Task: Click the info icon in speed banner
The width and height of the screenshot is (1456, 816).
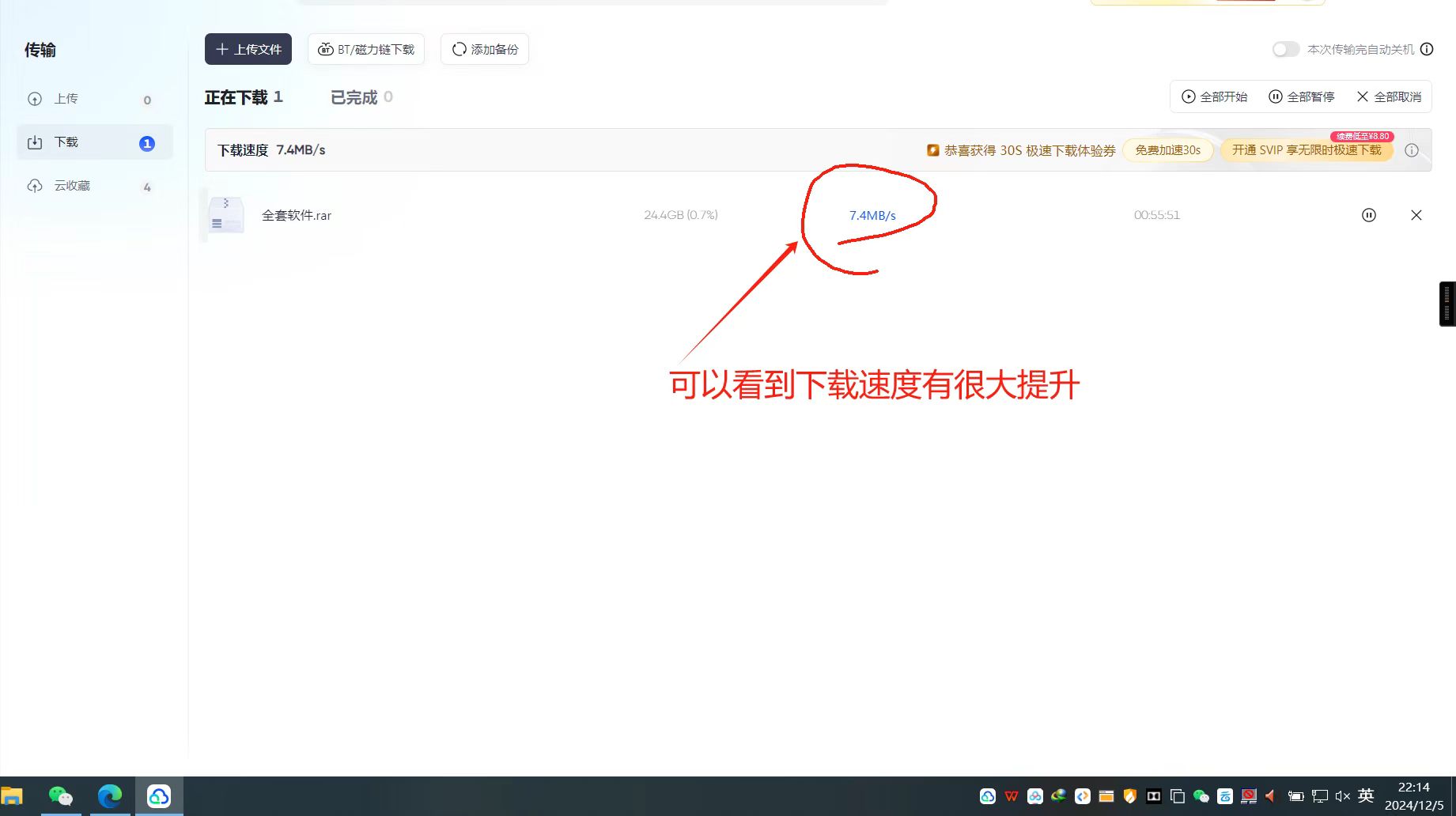Action: click(x=1412, y=150)
